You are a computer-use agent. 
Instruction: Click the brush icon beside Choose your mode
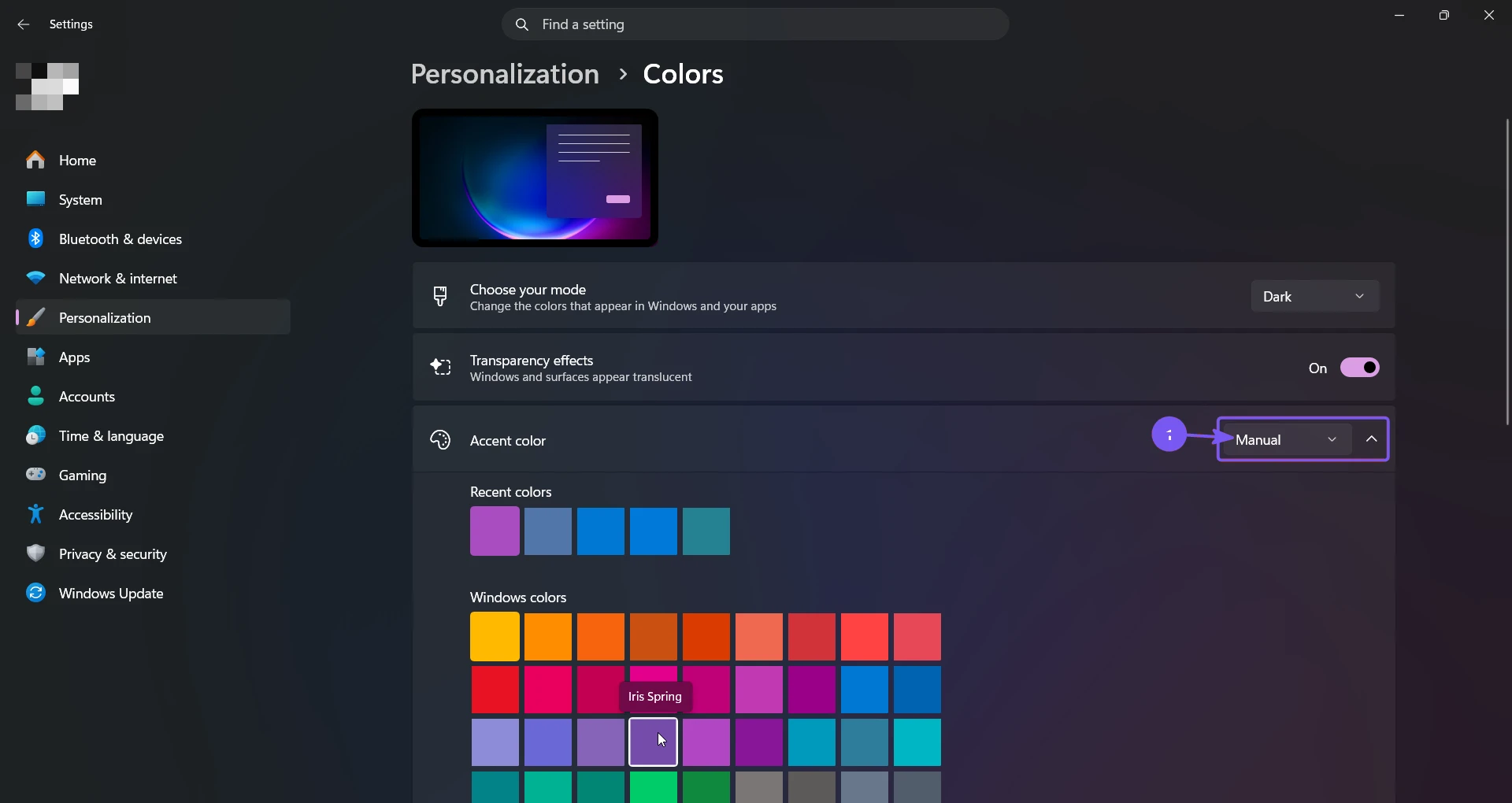pos(440,296)
